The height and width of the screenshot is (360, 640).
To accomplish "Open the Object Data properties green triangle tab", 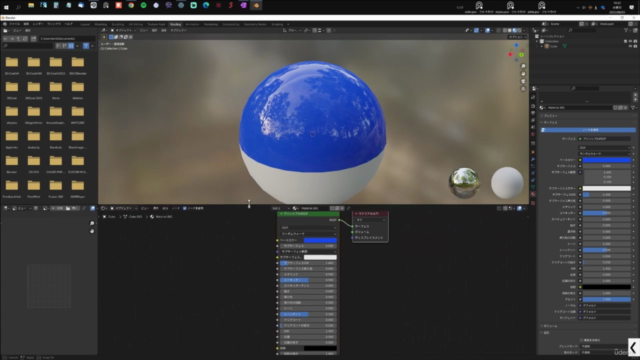I will (533, 187).
